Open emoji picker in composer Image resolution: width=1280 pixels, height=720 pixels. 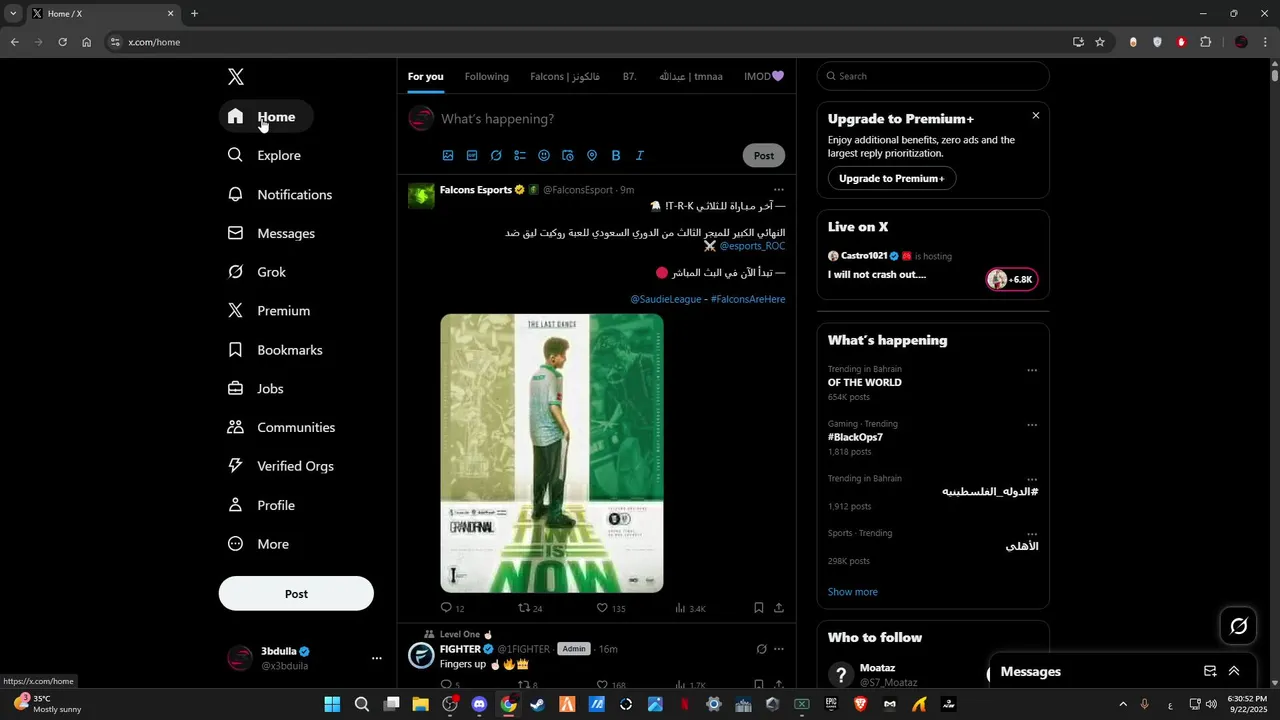pyautogui.click(x=544, y=155)
